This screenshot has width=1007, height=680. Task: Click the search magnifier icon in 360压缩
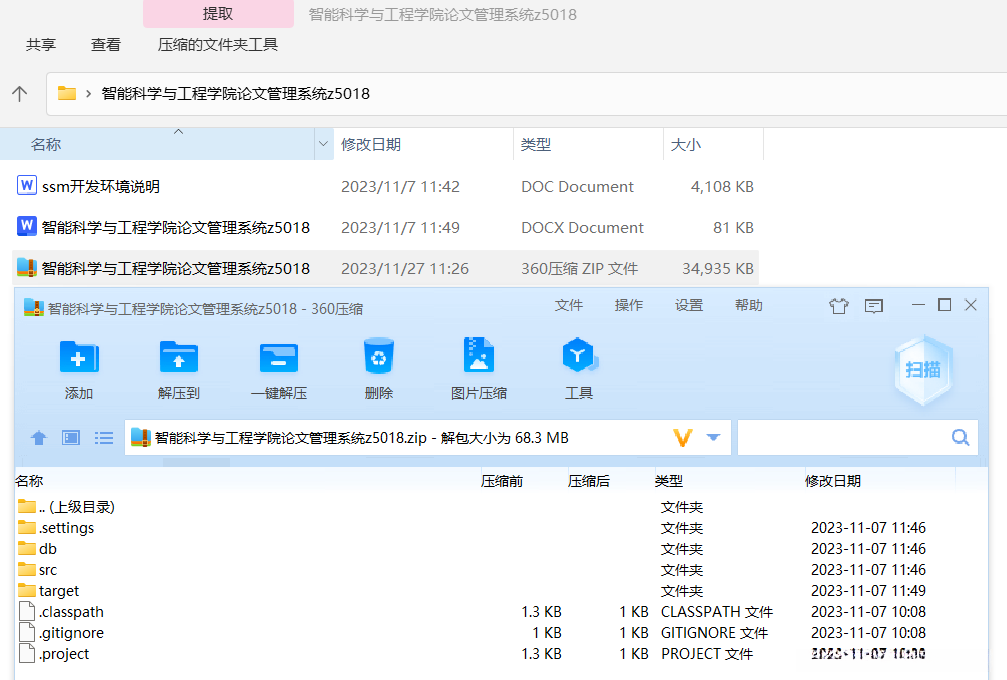[960, 438]
